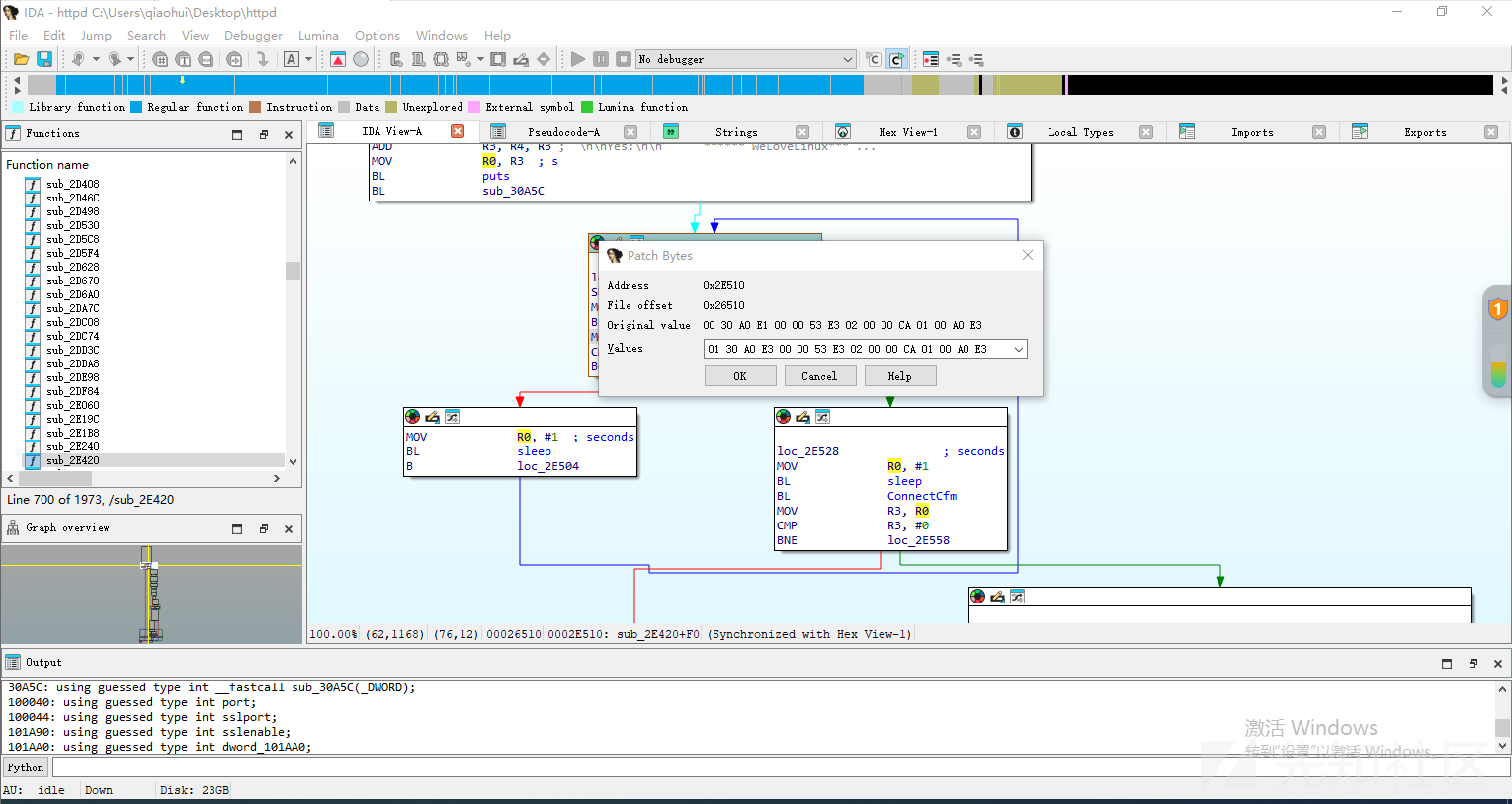Click the loc_2E528 node's group nodes icon
The image size is (1512, 804).
822,417
